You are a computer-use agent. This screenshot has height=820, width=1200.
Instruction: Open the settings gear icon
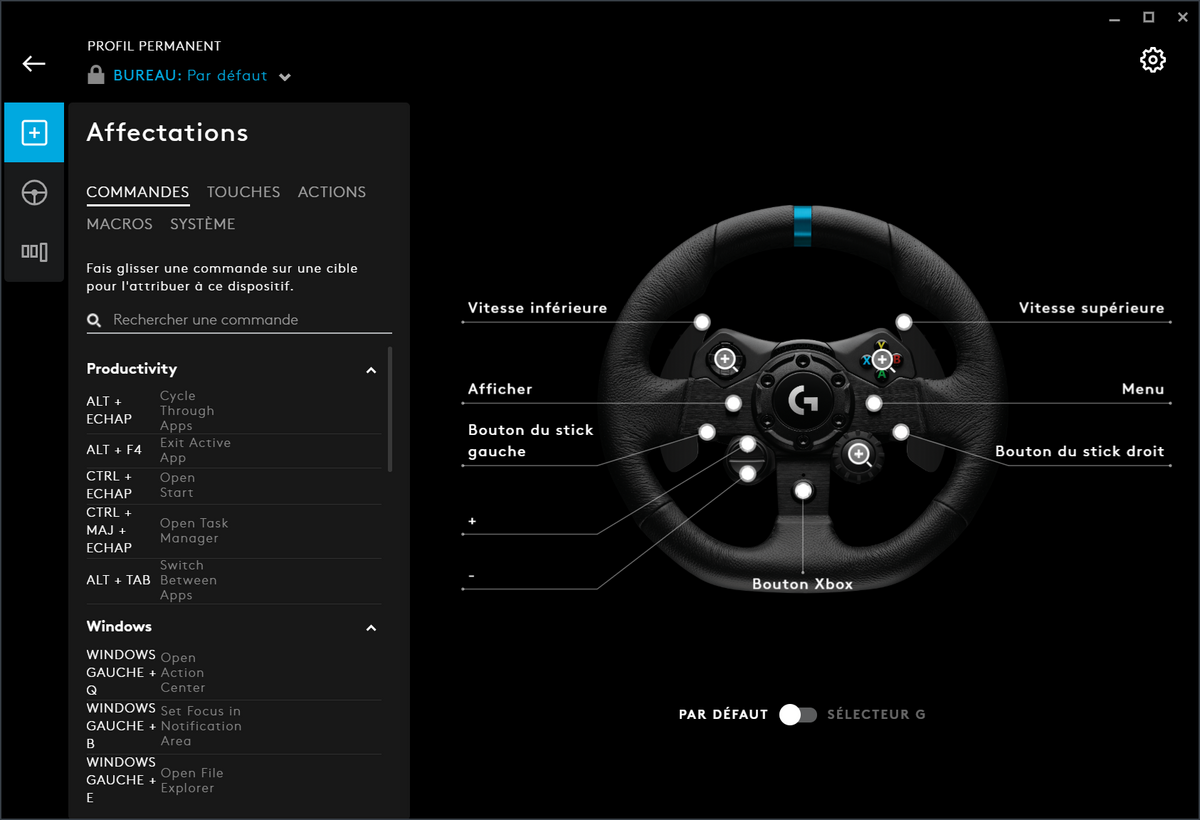[1153, 60]
